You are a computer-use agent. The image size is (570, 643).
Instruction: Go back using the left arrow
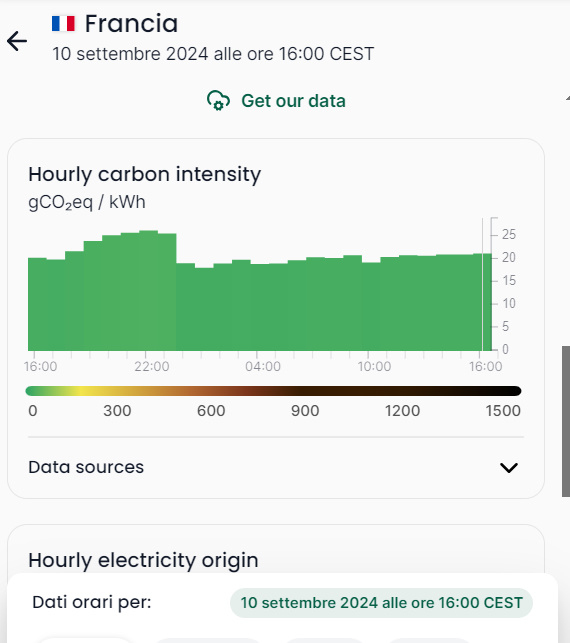[17, 41]
